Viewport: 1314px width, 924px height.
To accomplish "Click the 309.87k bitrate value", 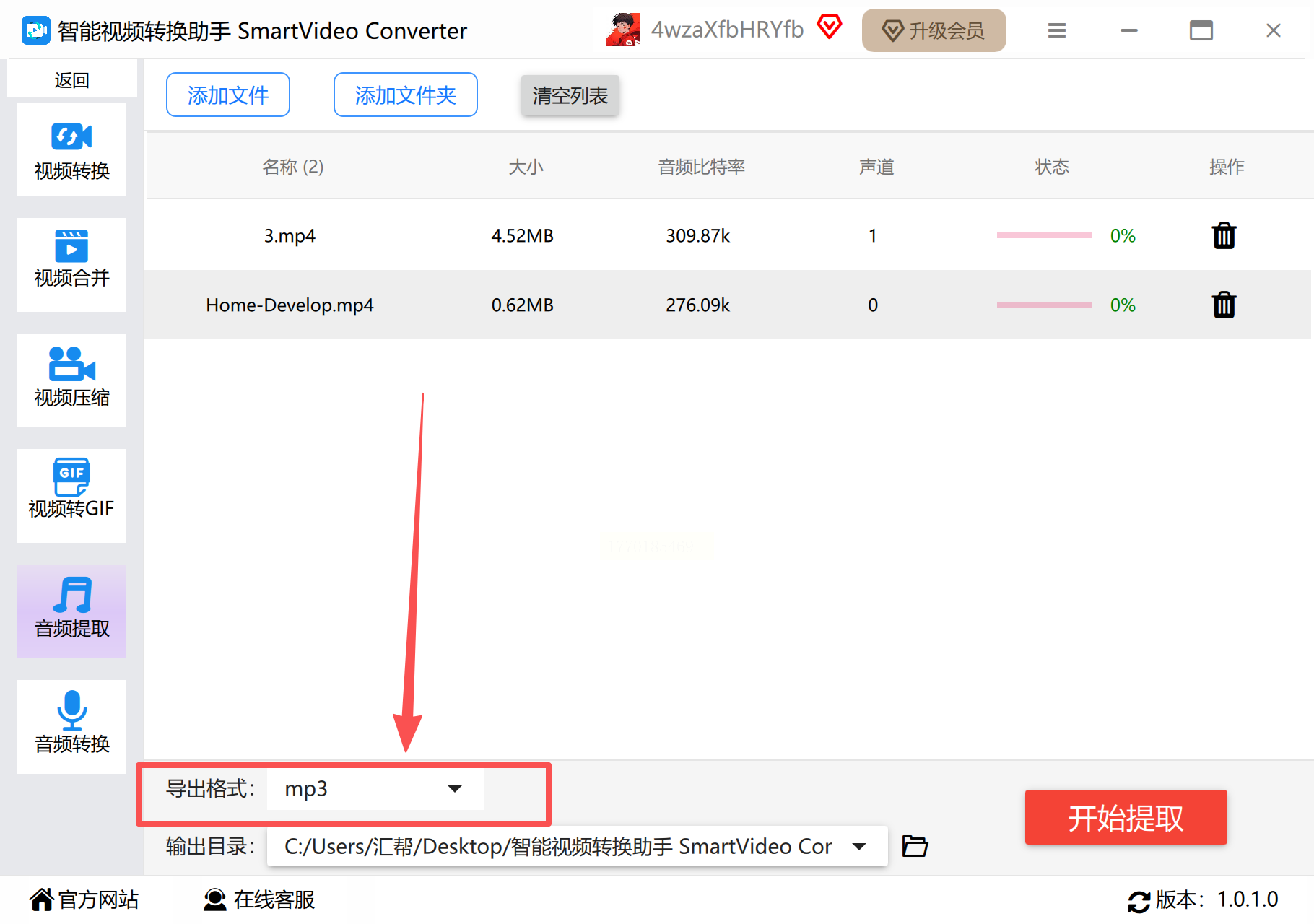I will click(x=697, y=236).
